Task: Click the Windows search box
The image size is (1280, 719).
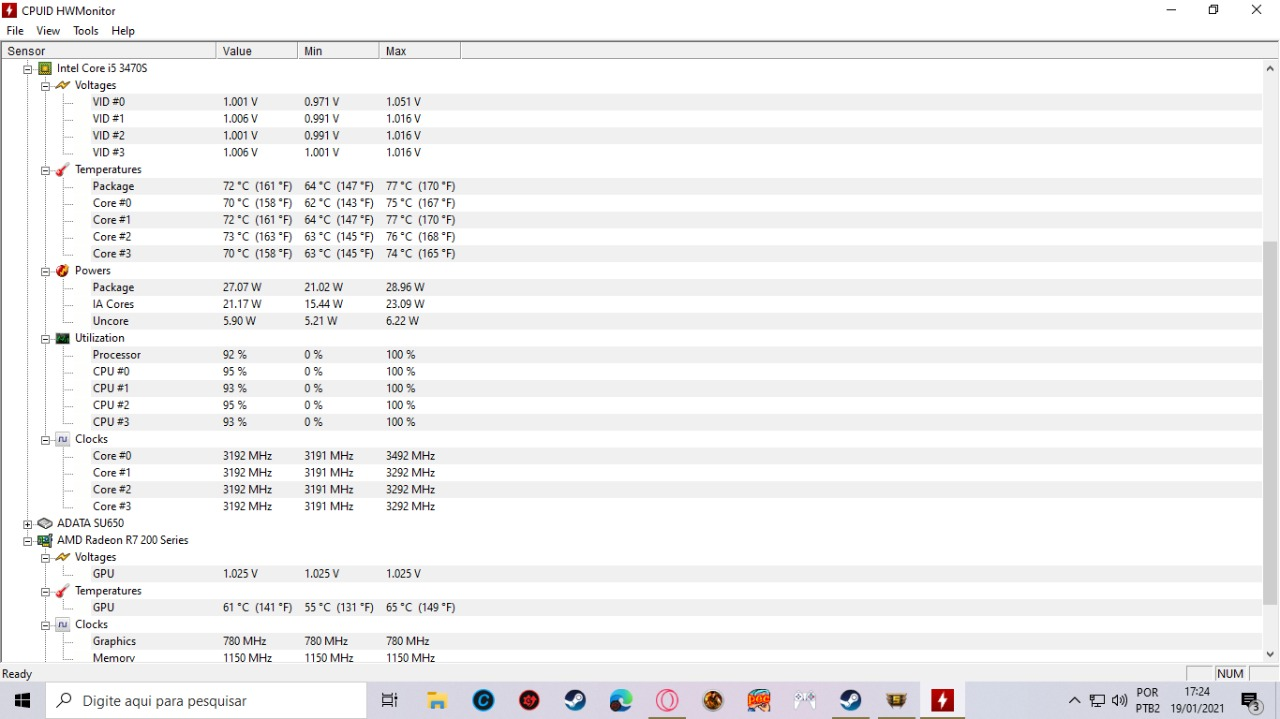Action: 206,701
